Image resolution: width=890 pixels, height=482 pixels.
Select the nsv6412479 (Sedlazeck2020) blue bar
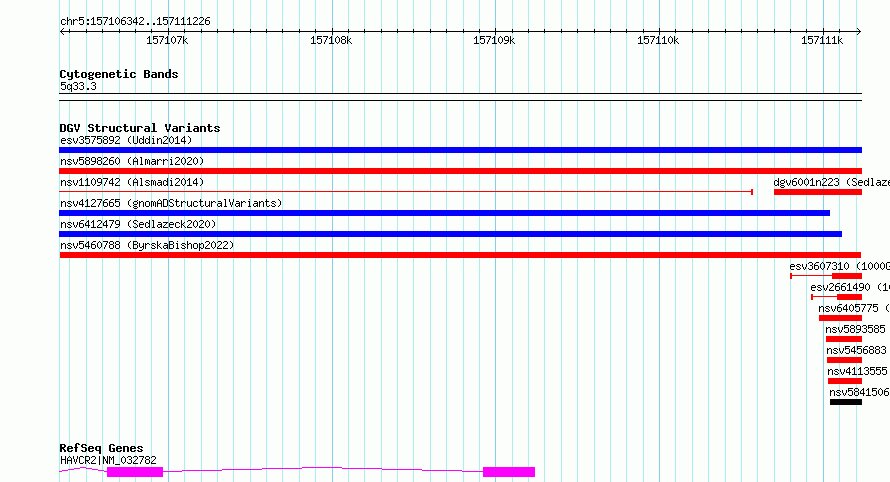451,234
